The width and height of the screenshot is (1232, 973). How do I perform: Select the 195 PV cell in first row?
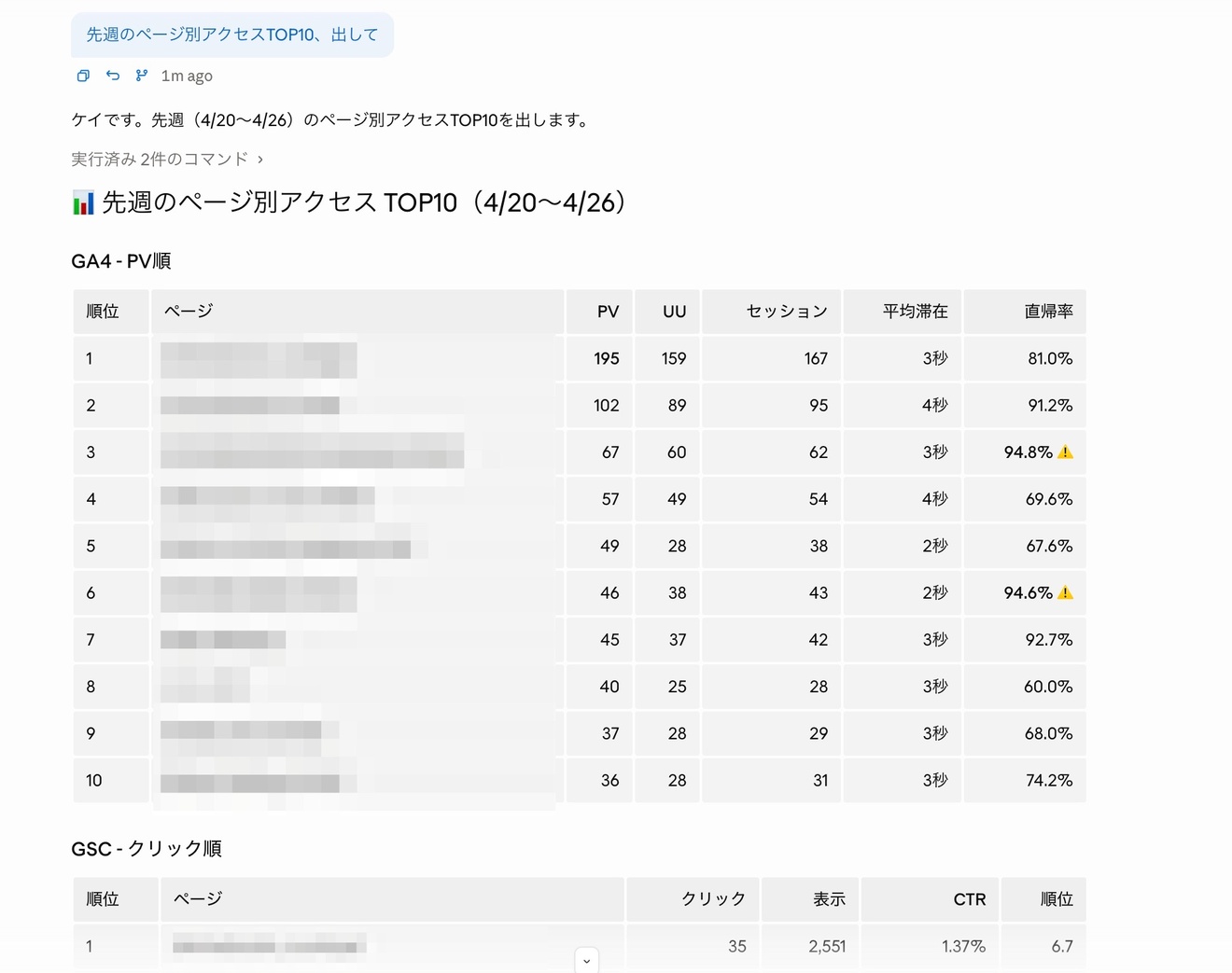pyautogui.click(x=607, y=358)
